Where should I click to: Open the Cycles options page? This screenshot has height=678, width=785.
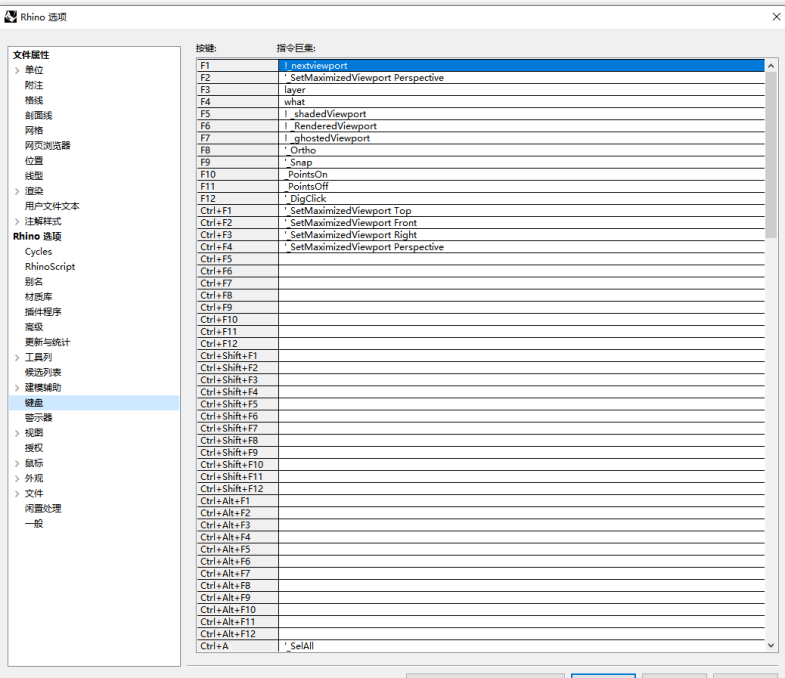click(x=38, y=252)
